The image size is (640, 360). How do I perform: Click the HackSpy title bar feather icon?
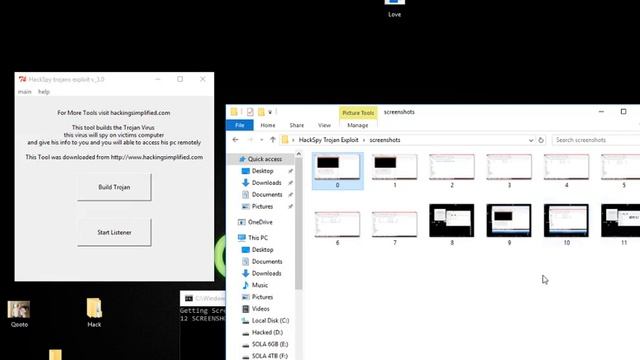click(x=22, y=79)
